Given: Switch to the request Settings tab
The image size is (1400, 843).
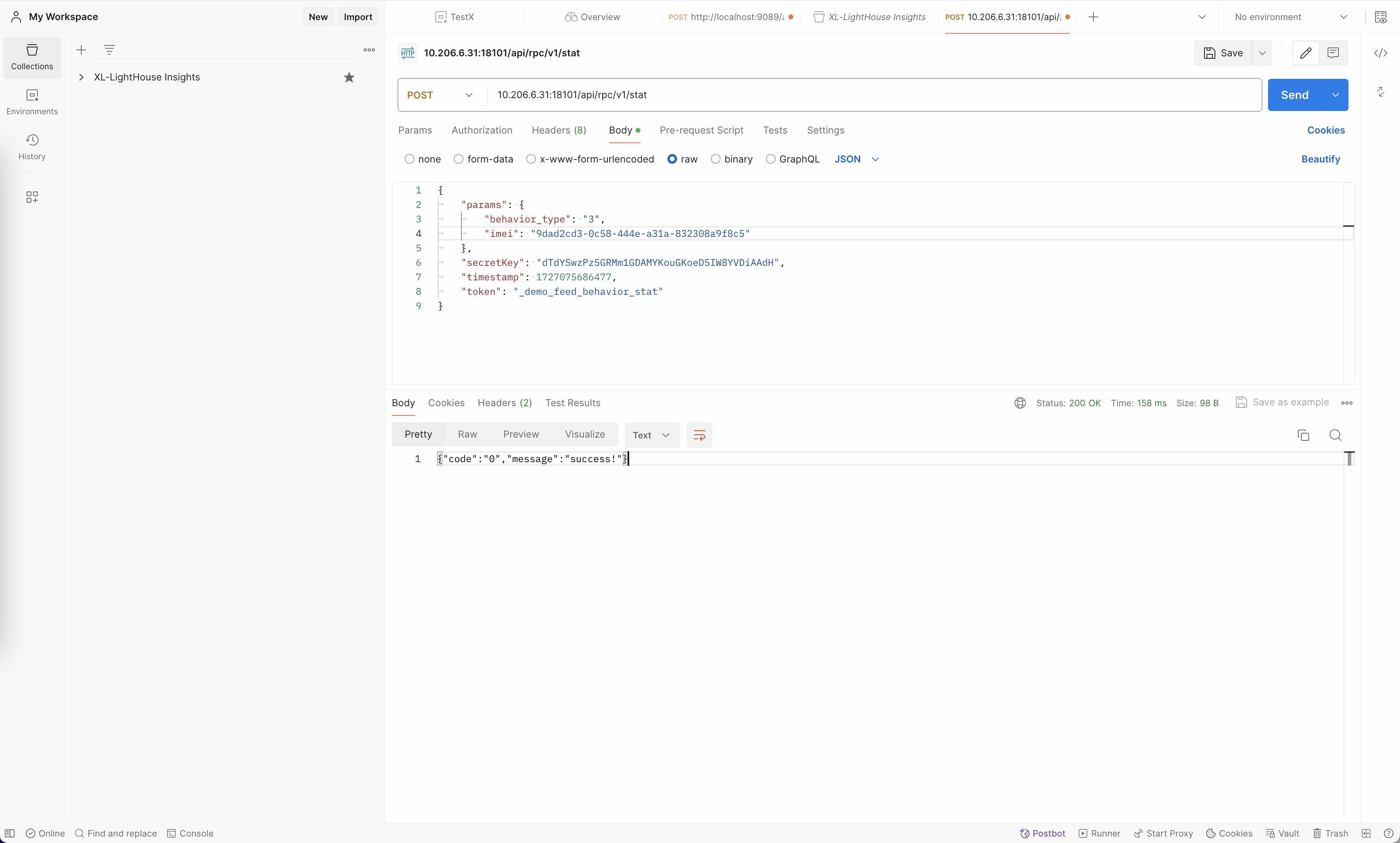Looking at the screenshot, I should tap(825, 130).
